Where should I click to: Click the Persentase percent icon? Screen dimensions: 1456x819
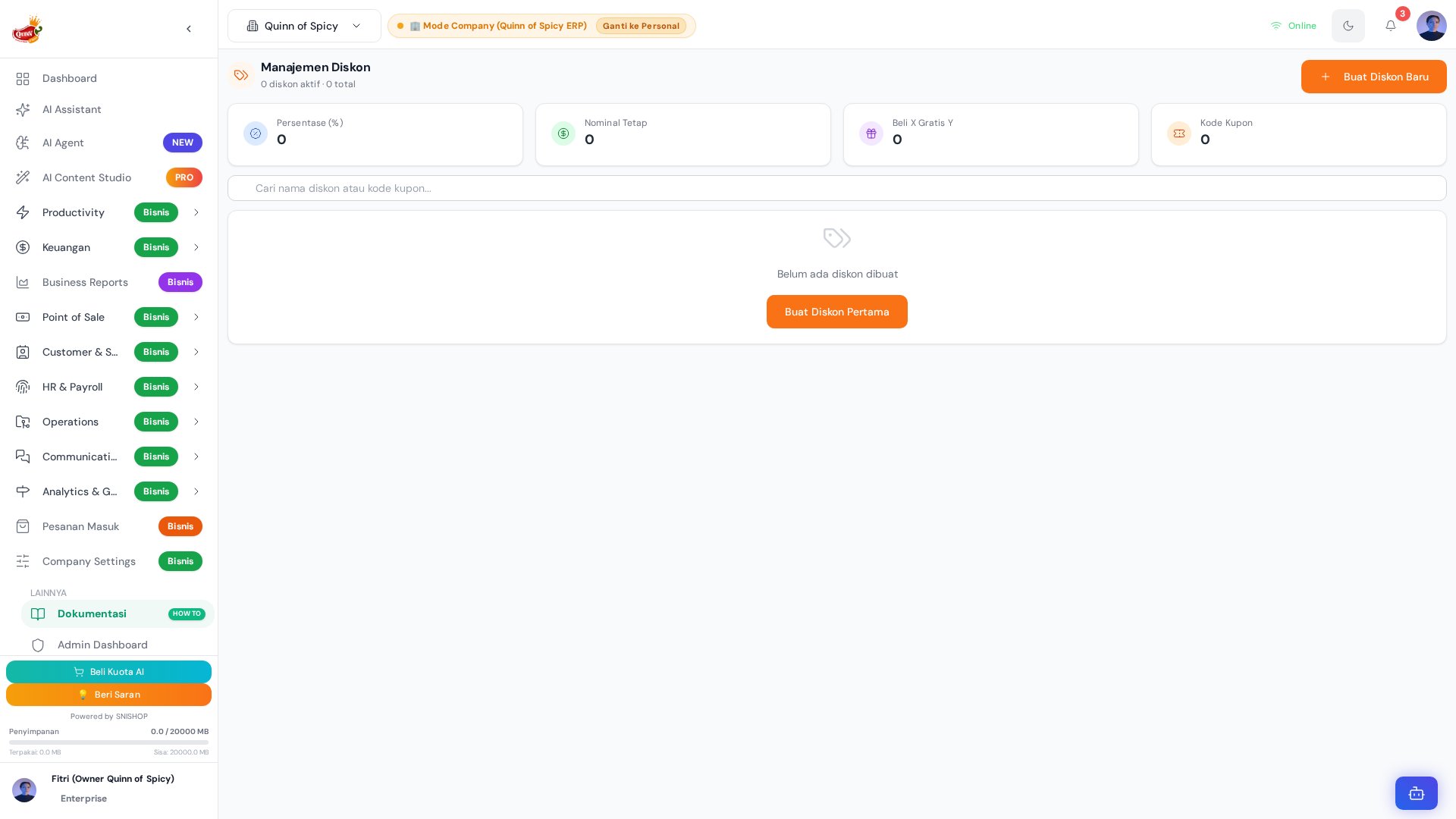[x=256, y=133]
